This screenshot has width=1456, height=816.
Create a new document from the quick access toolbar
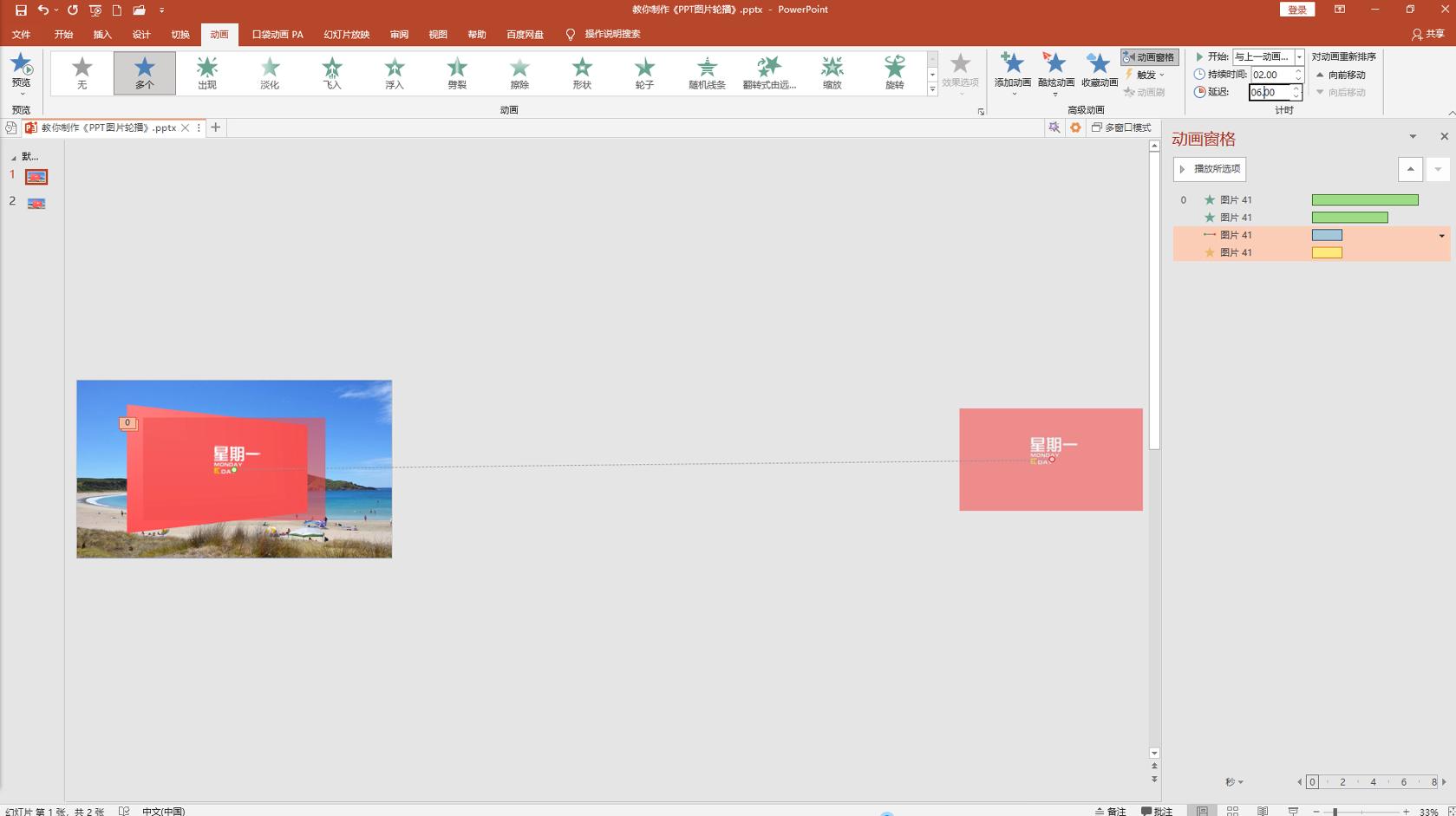point(117,10)
